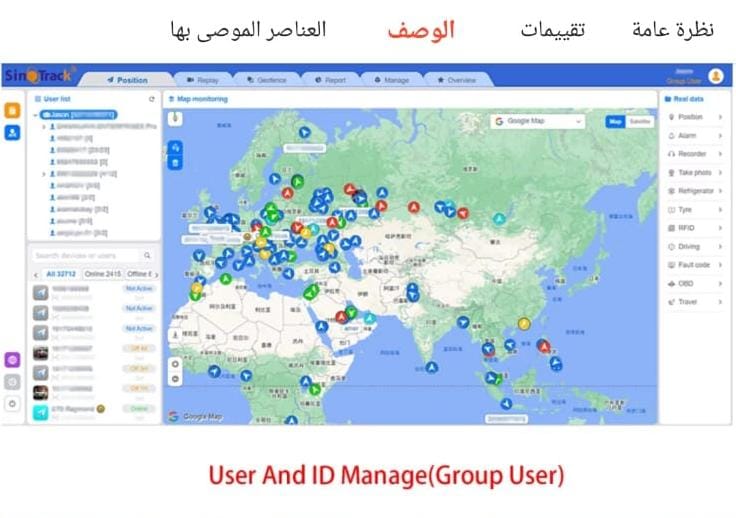Click the teal device icon in 270 Regiment row
736x518 pixels.
pos(41,411)
